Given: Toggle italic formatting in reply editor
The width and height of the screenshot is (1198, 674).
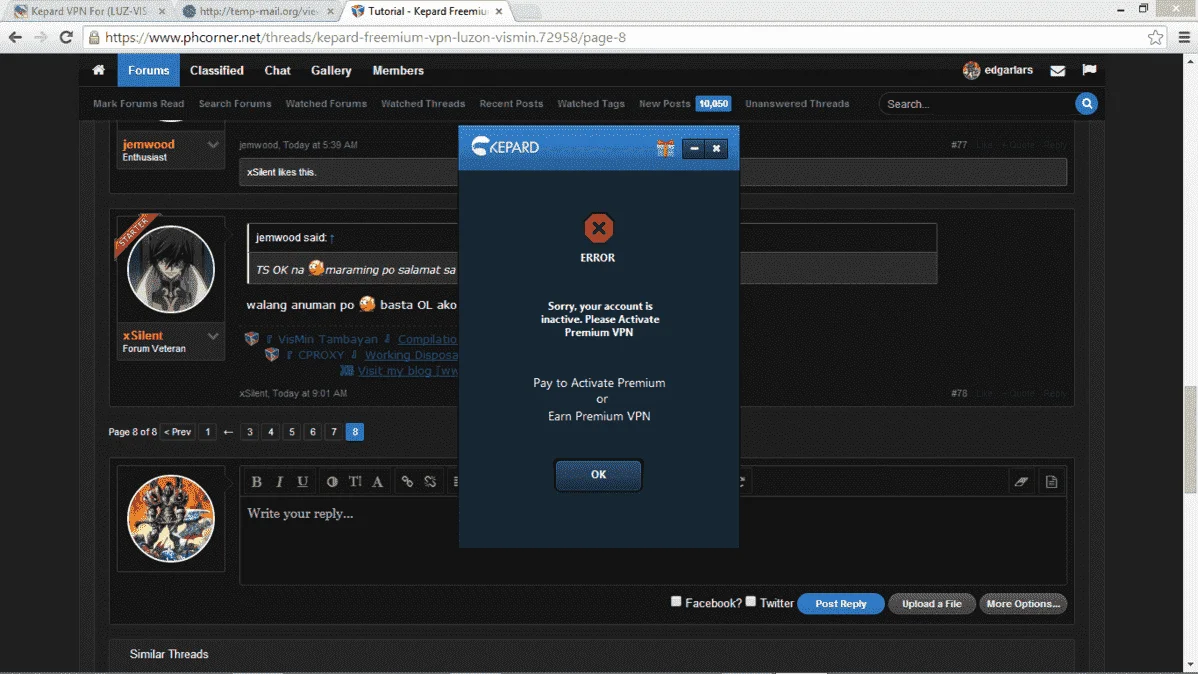Looking at the screenshot, I should point(280,481).
